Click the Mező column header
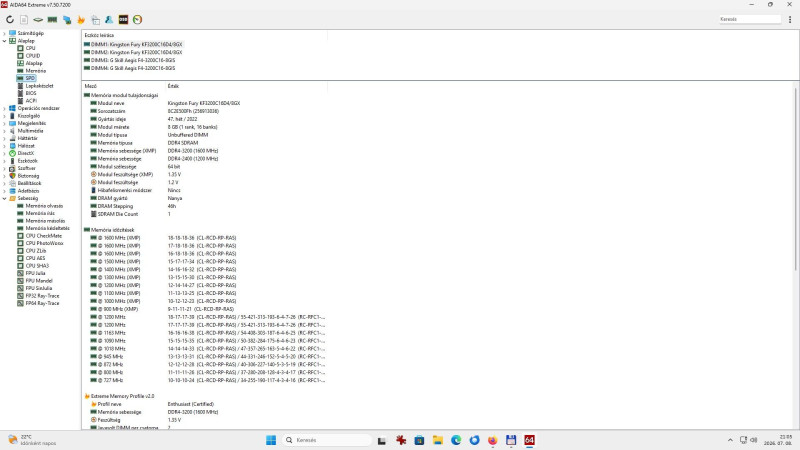Image resolution: width=800 pixels, height=450 pixels. (x=124, y=86)
